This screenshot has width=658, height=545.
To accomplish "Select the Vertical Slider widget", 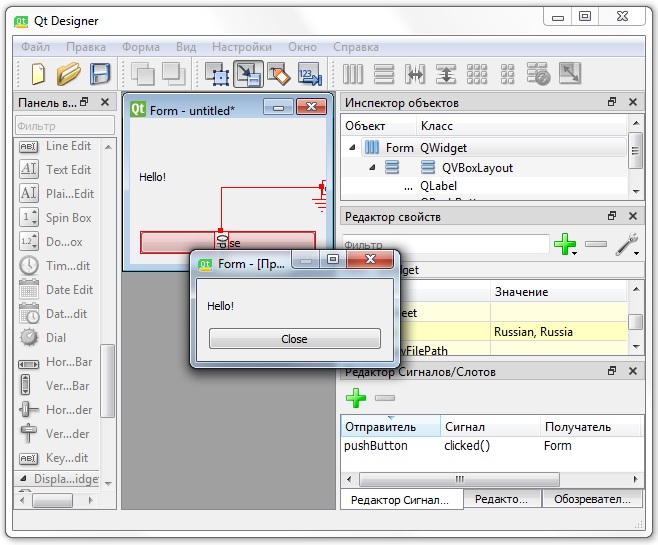I will click(x=57, y=434).
